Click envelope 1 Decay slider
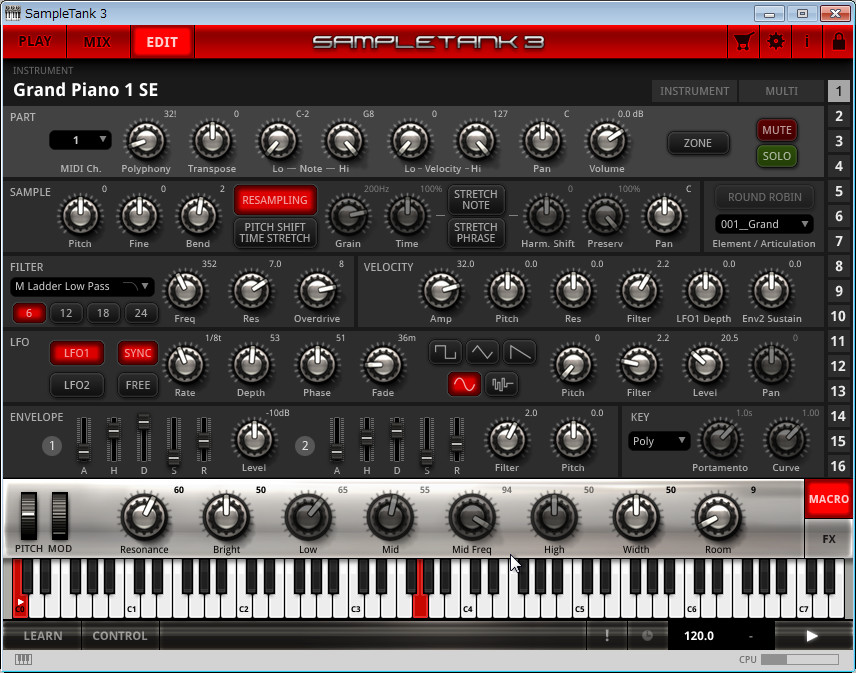The width and height of the screenshot is (856, 673). [144, 440]
